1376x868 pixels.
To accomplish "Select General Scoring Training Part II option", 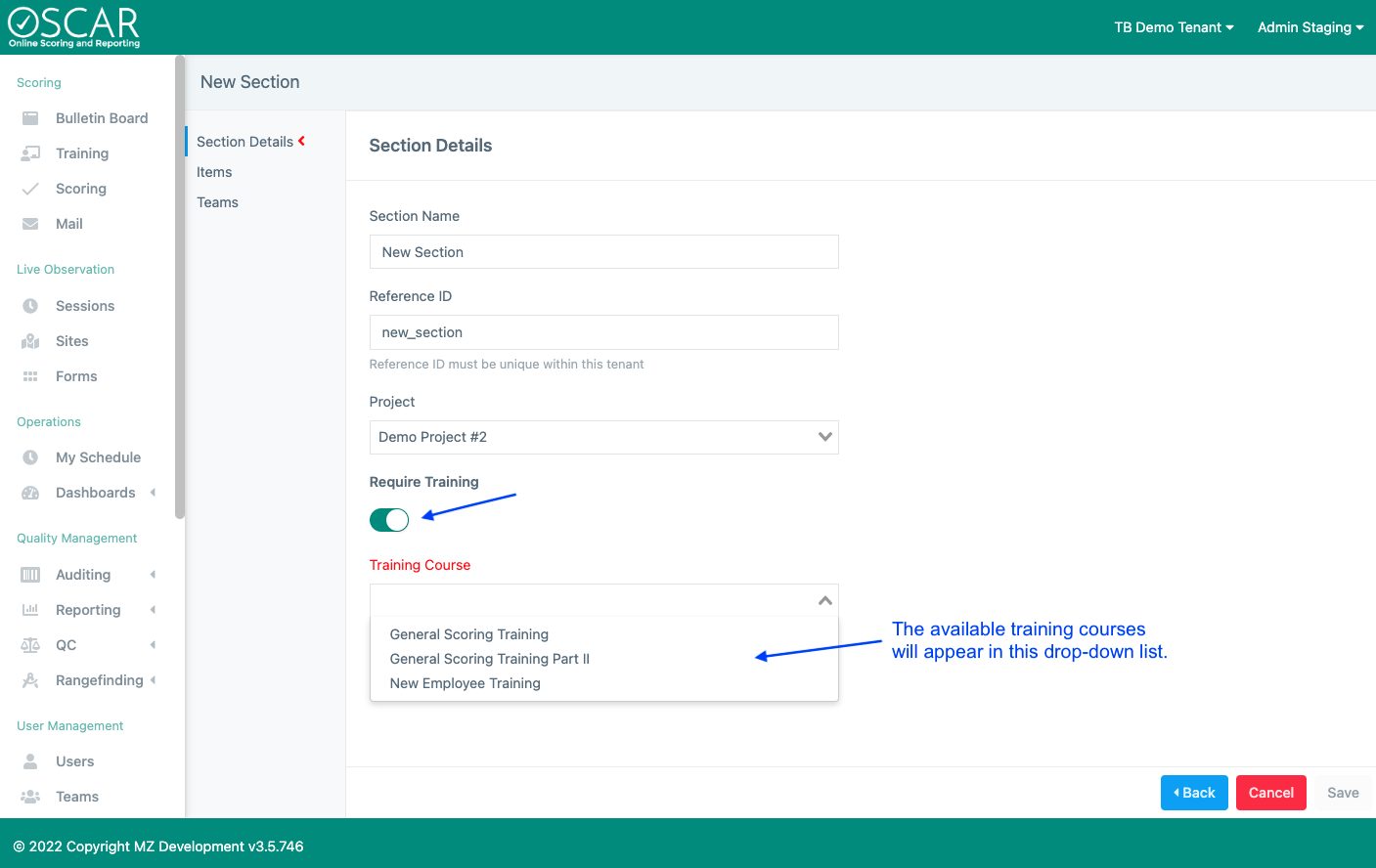I will (489, 659).
